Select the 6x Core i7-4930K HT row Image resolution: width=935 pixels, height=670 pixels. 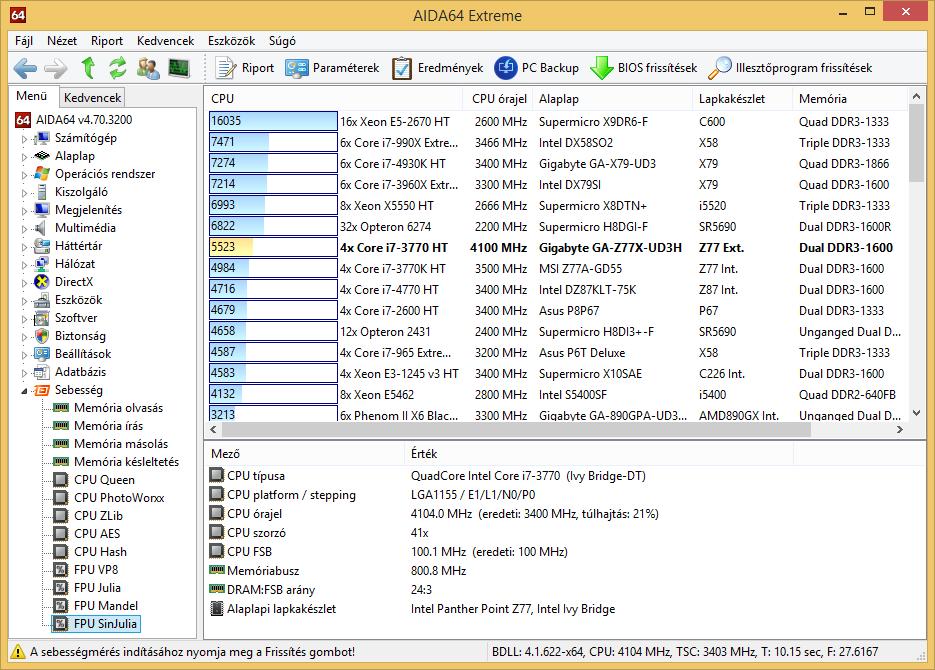point(558,163)
